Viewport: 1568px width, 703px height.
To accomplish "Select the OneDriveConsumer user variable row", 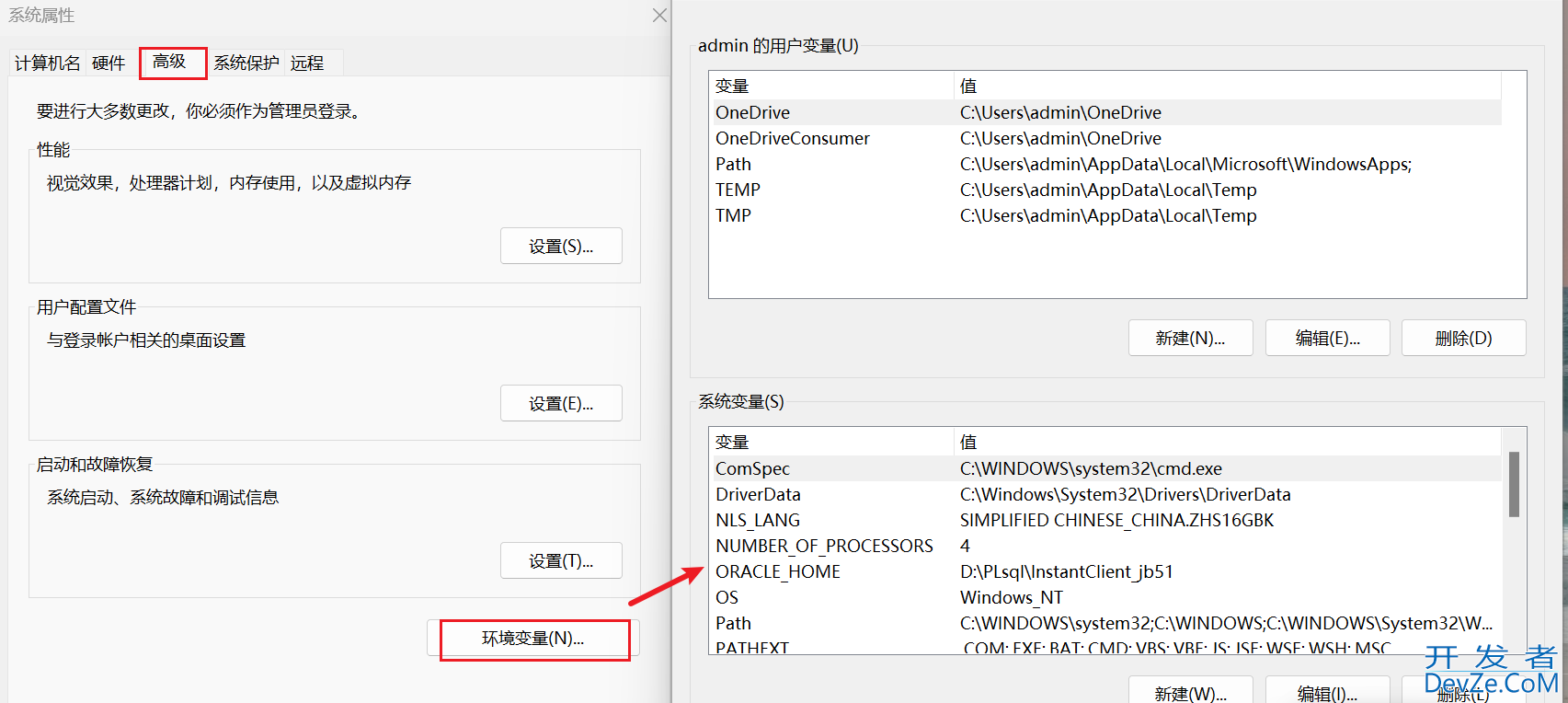I will [x=1106, y=138].
